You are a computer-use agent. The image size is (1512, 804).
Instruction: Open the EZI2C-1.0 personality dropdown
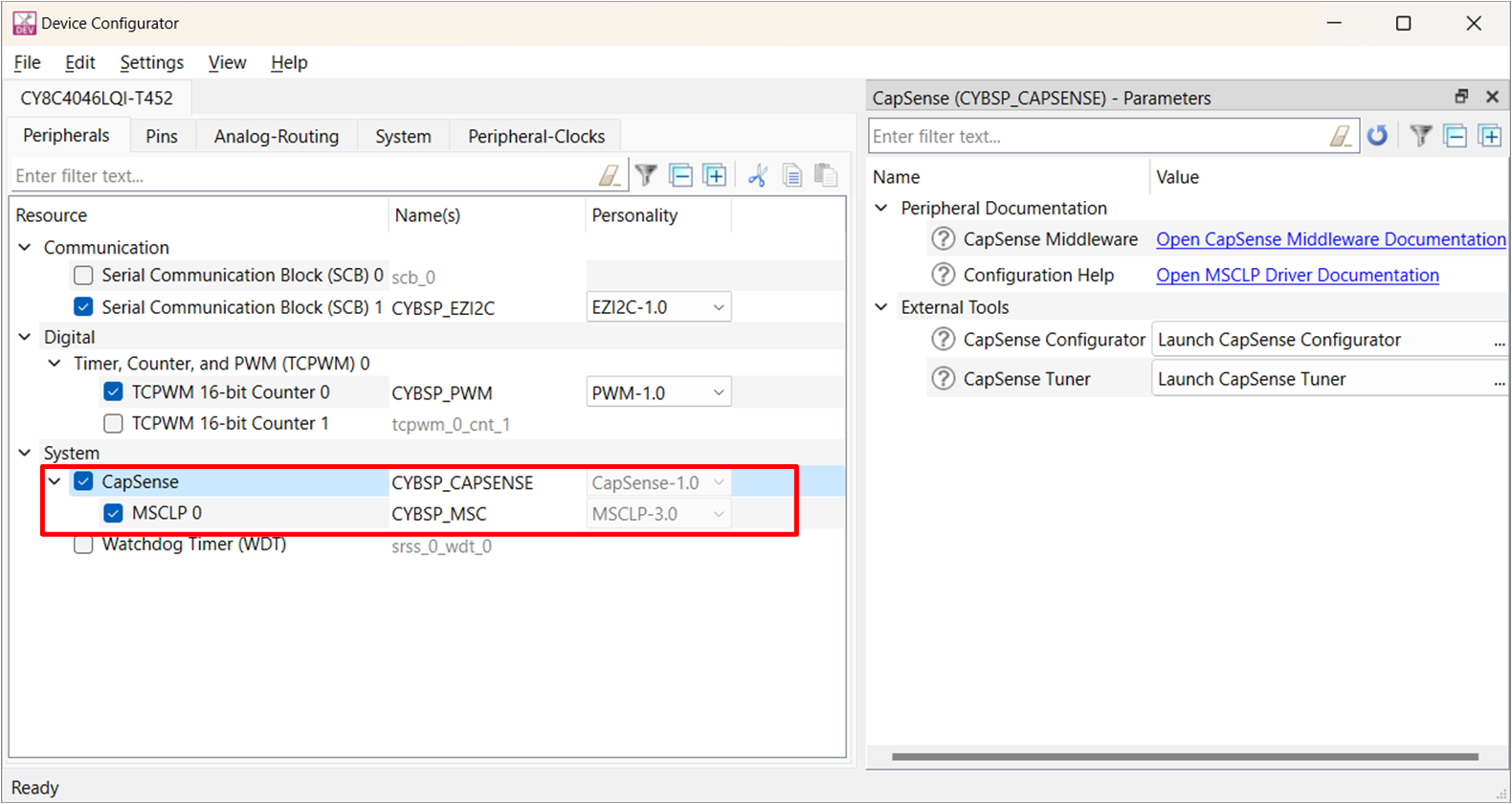pyautogui.click(x=658, y=307)
